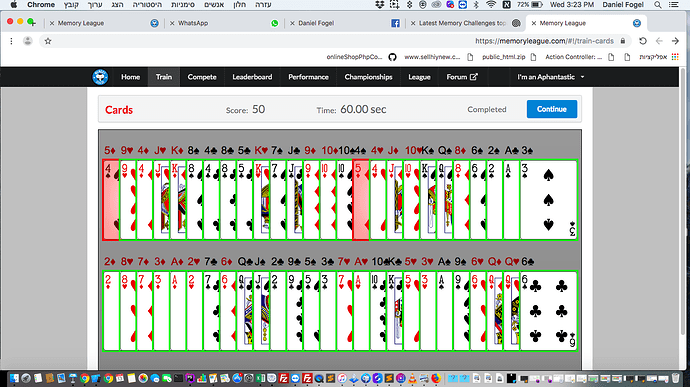Screen dimensions: 690x387
Task: Click the Chrome profile avatar icon
Action: coord(28,41)
